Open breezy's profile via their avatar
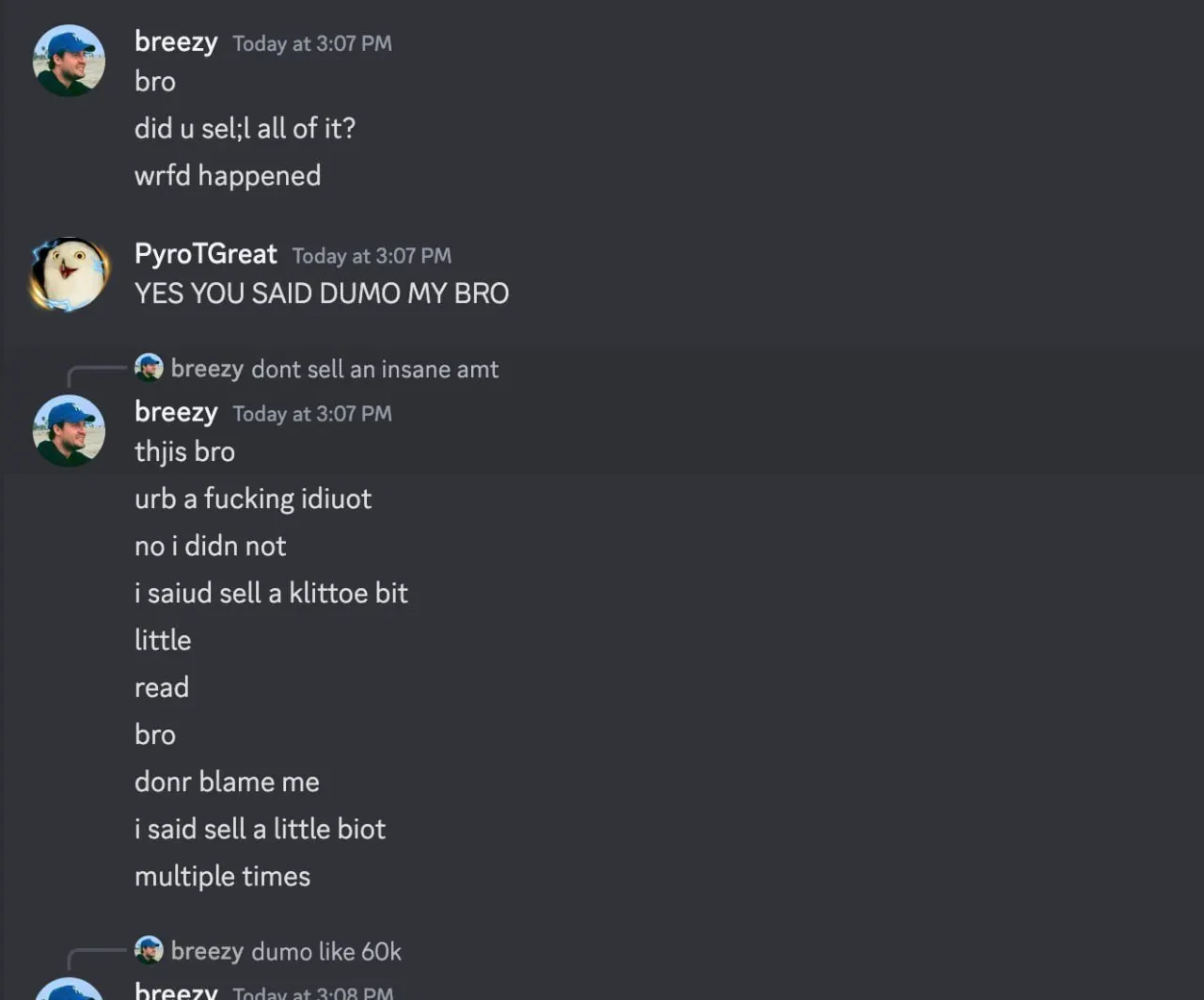 tap(69, 60)
